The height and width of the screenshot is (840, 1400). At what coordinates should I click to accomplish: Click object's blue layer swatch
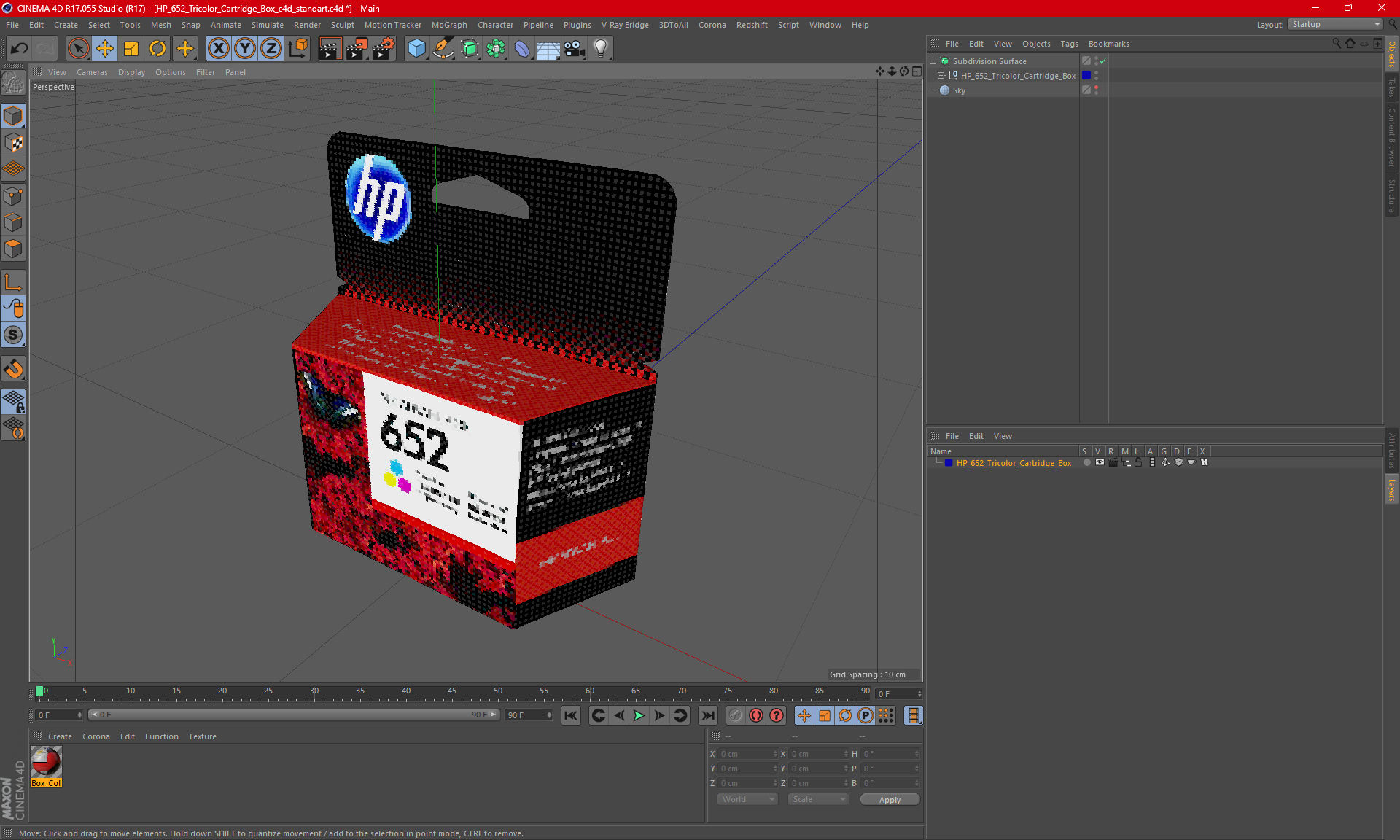click(x=1086, y=75)
